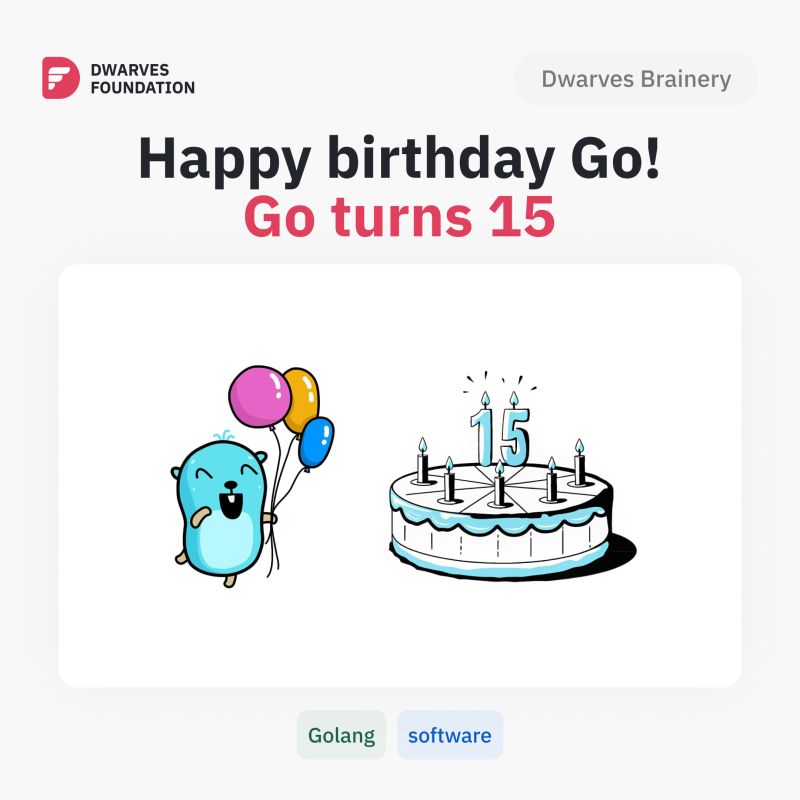
Task: Click the digit 1 candle on cake
Action: 482,431
